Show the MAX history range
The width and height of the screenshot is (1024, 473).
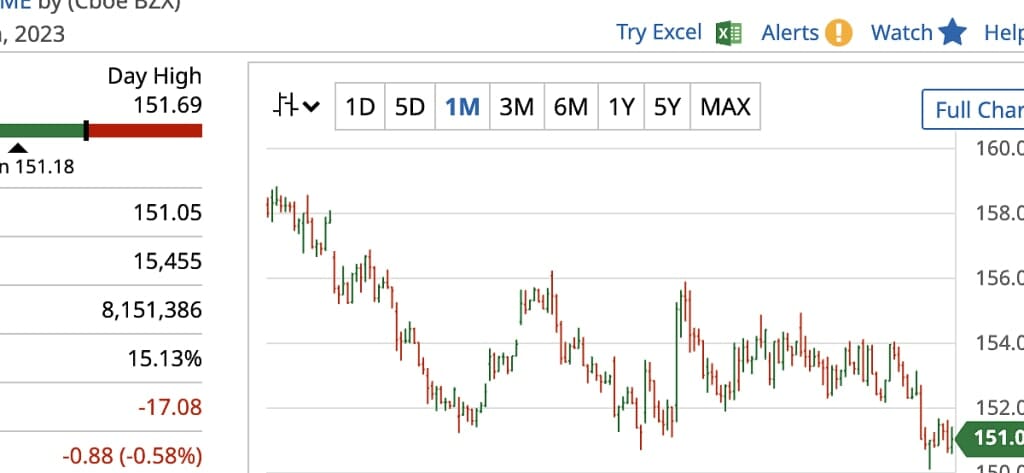coord(725,106)
